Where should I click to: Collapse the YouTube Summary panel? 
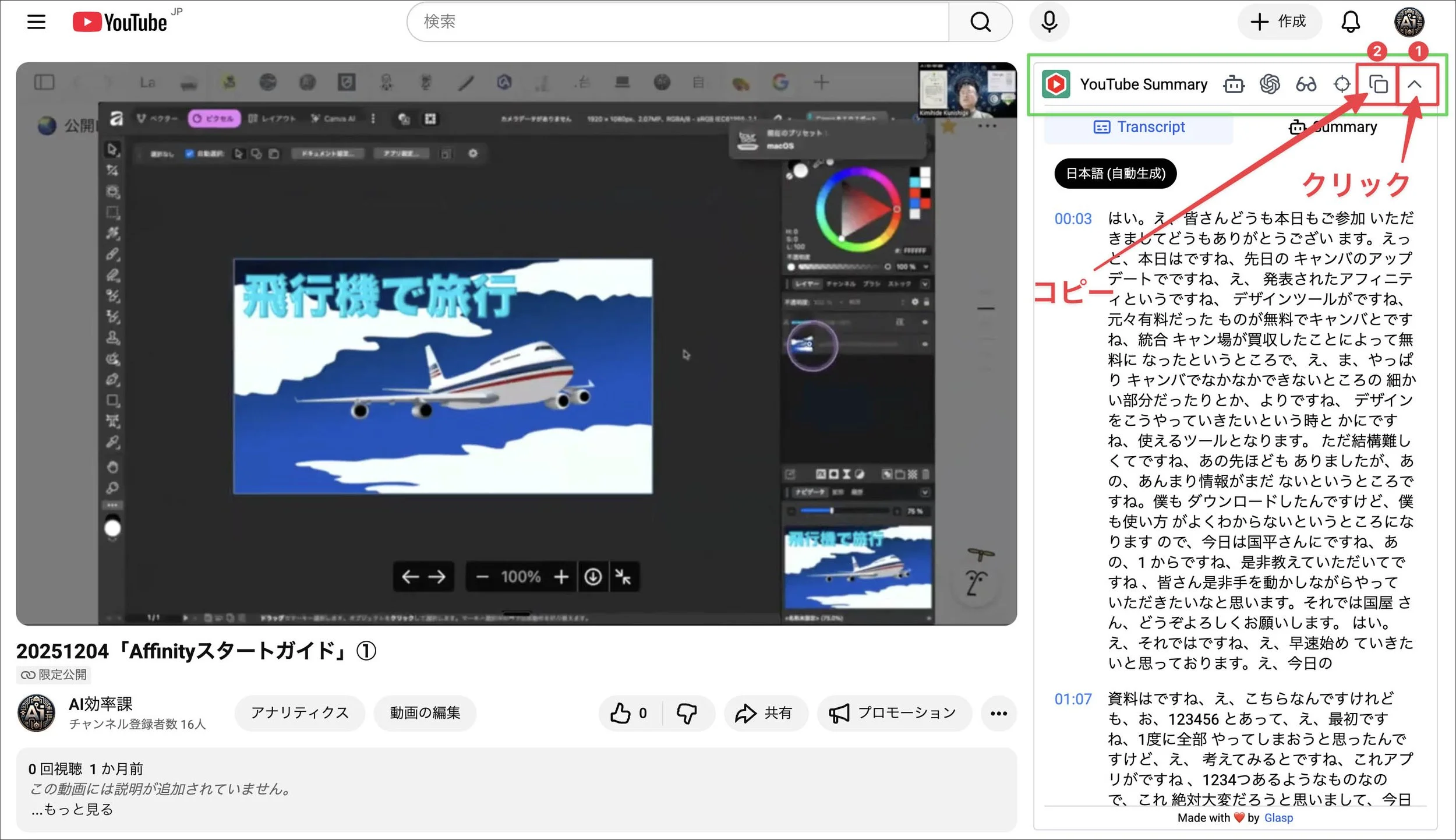coord(1414,84)
